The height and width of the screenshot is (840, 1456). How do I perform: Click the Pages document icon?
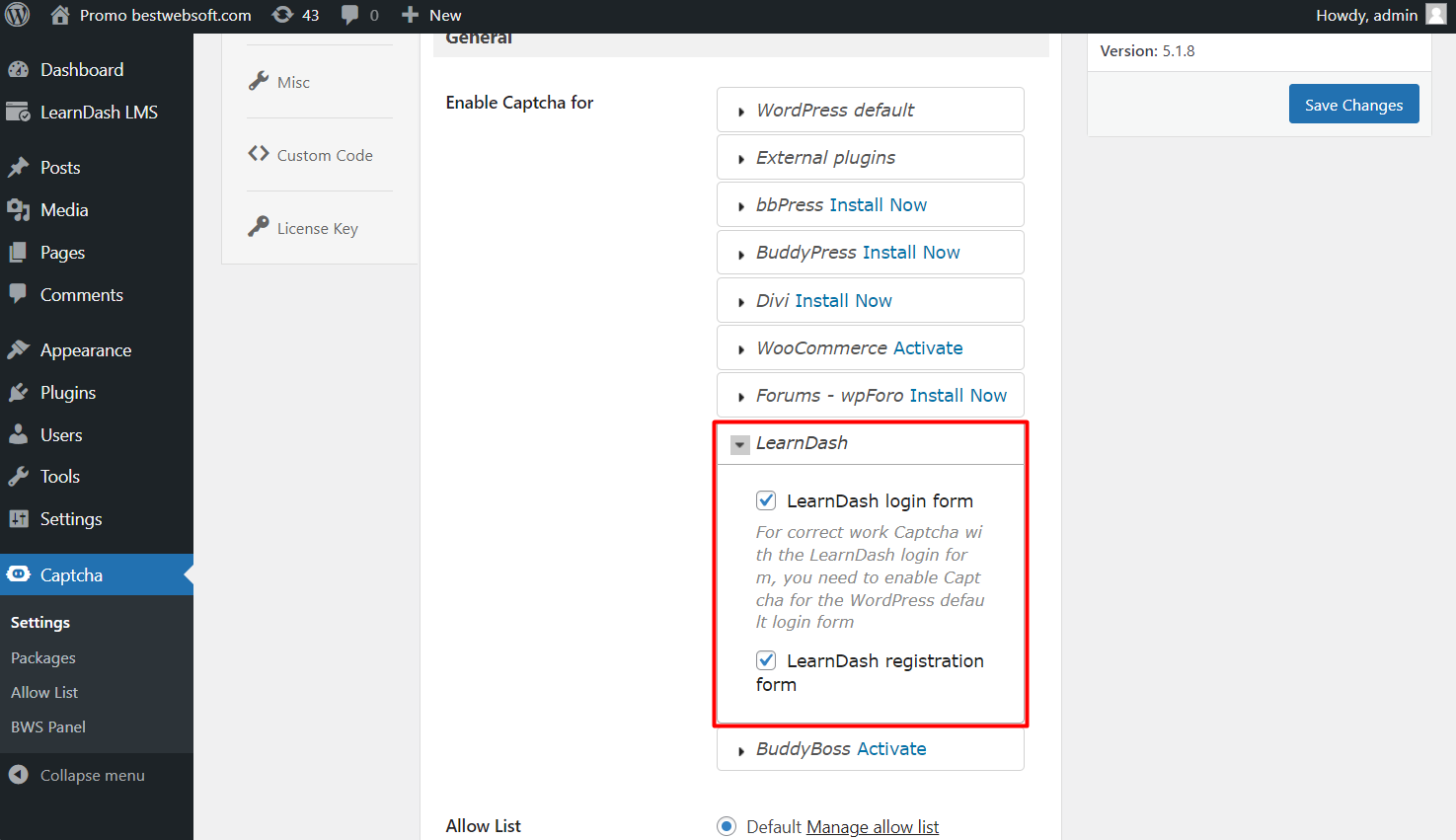[x=18, y=253]
